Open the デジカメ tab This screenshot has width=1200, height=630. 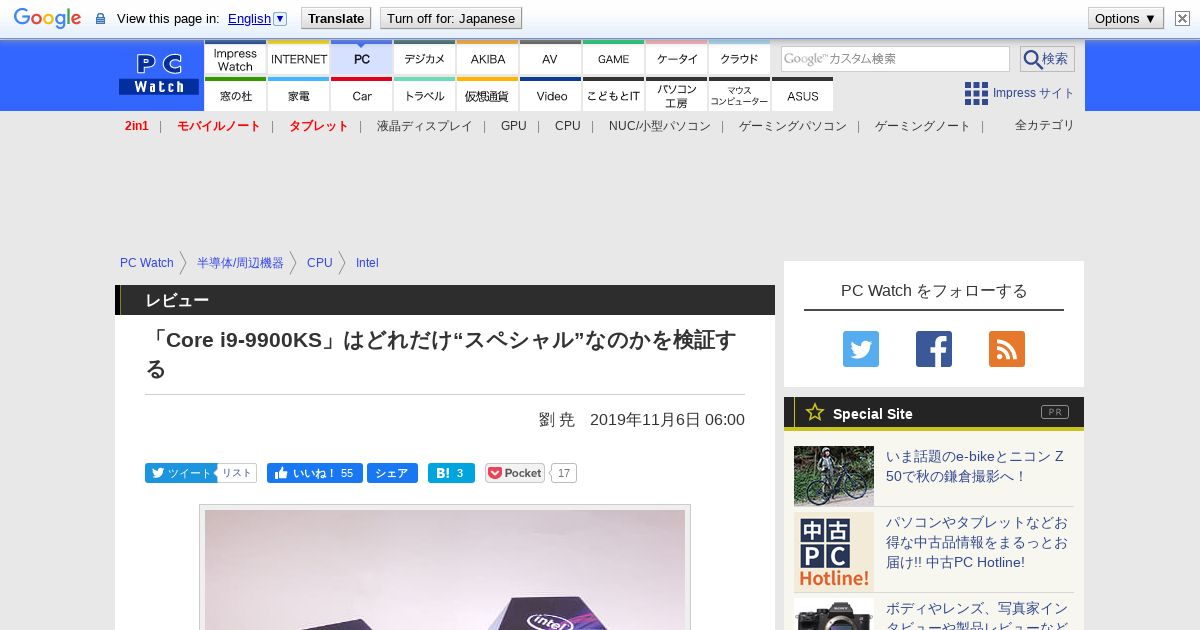point(425,59)
